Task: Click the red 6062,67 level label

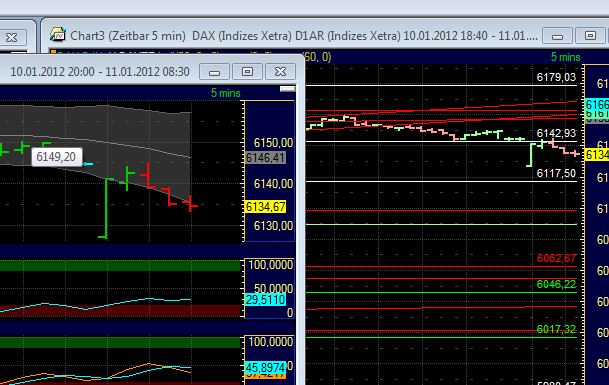Action: tap(556, 258)
